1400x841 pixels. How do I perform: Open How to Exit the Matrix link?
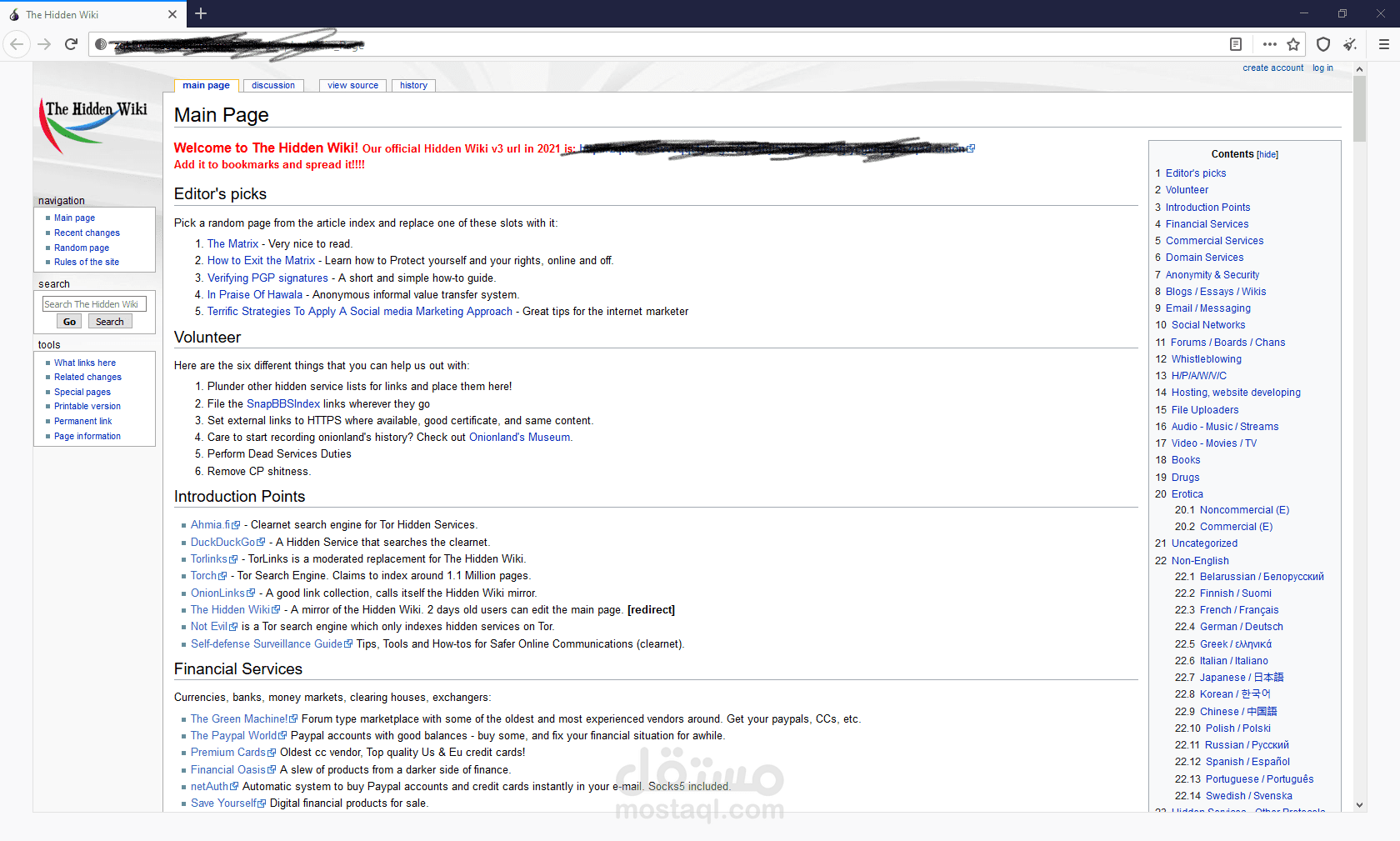click(261, 261)
